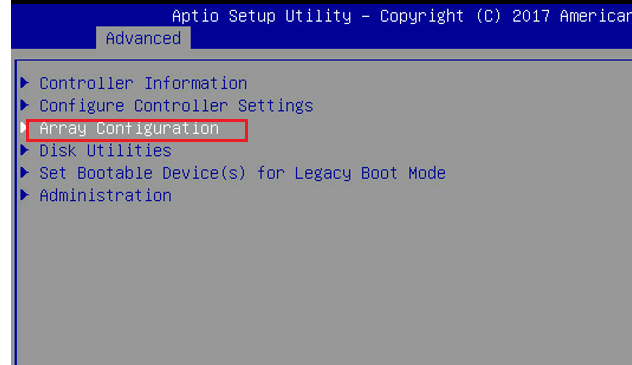Switch to the Advanced tab

[143, 38]
